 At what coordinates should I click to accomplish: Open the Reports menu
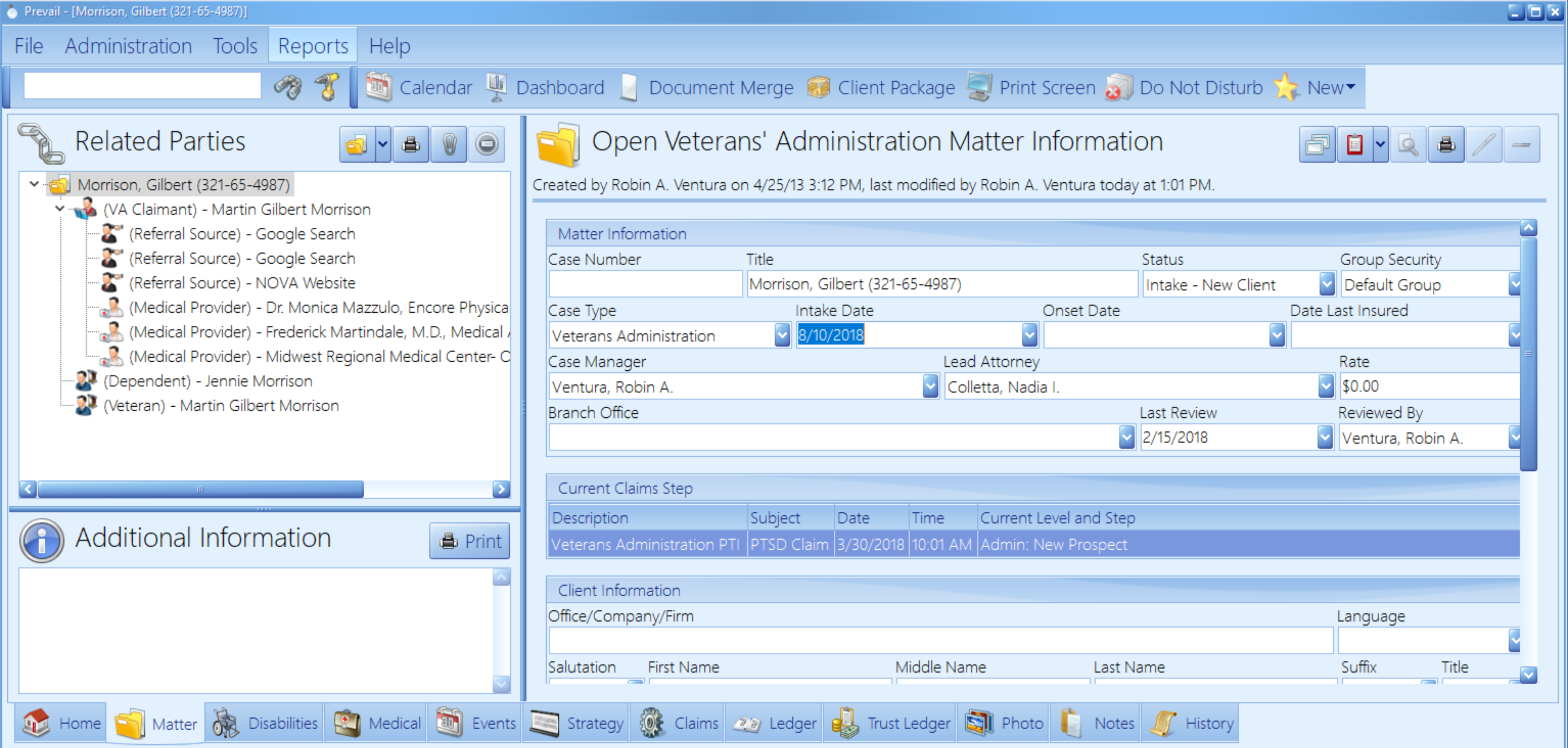click(313, 46)
